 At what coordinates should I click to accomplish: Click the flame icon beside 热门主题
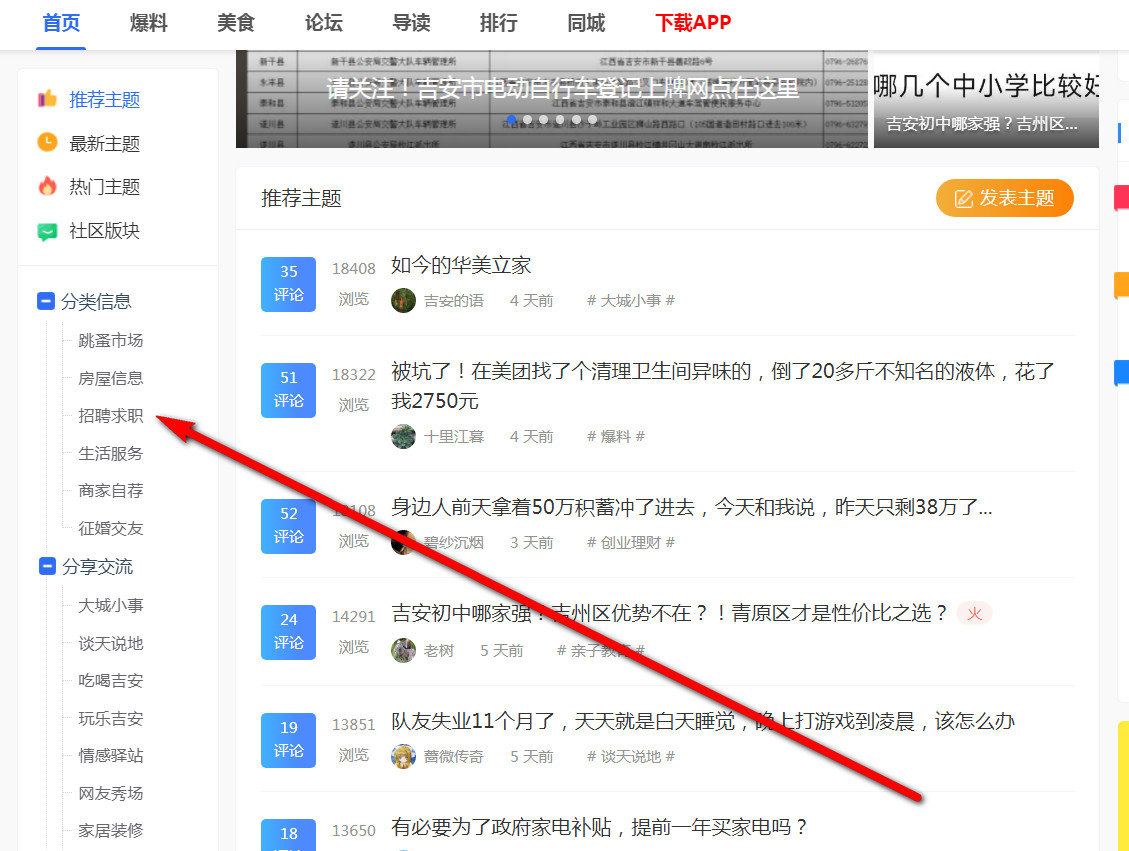pos(48,186)
